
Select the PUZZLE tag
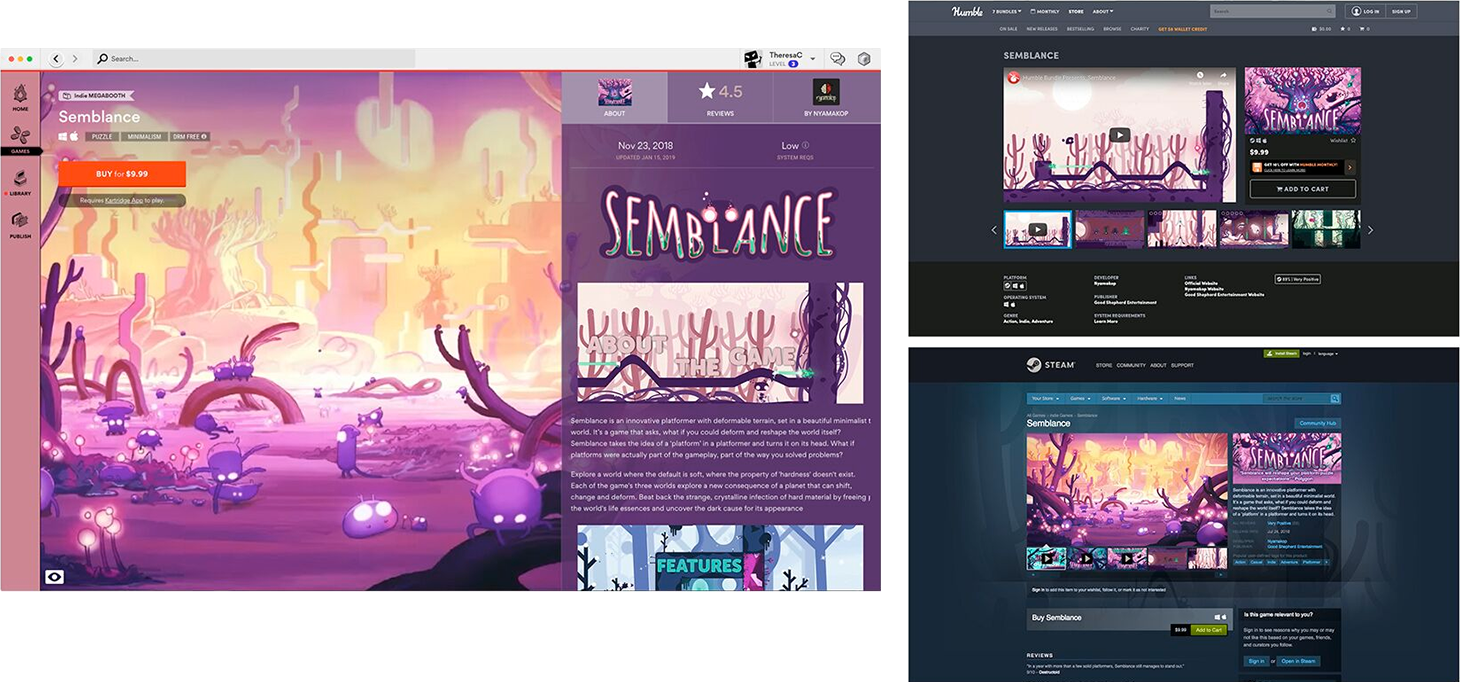click(x=101, y=136)
